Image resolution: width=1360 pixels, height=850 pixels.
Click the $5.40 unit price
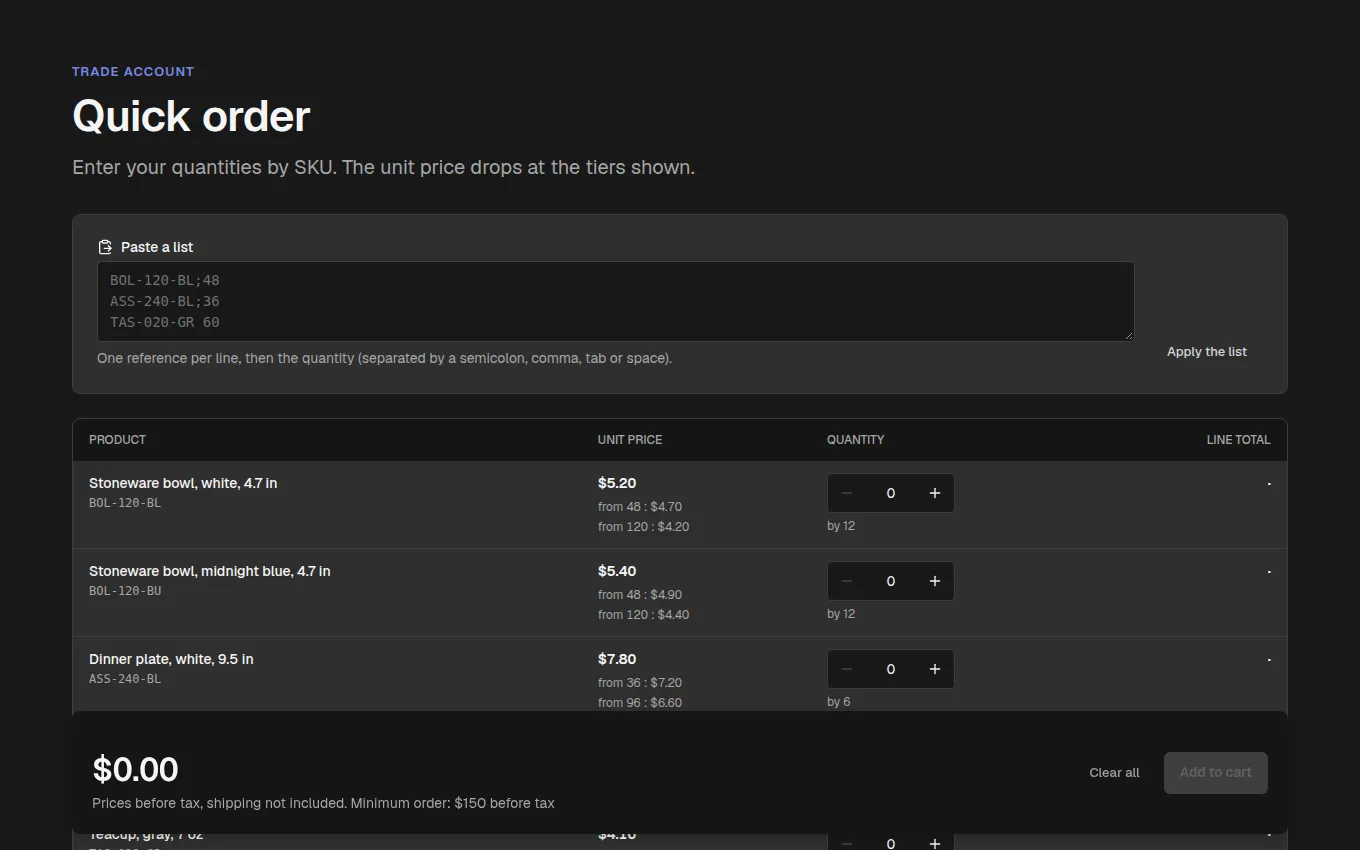(x=617, y=571)
